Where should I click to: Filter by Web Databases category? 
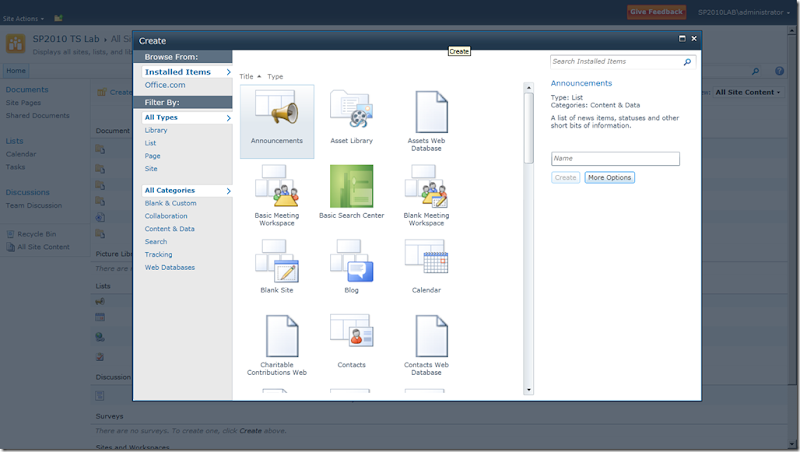(x=169, y=267)
